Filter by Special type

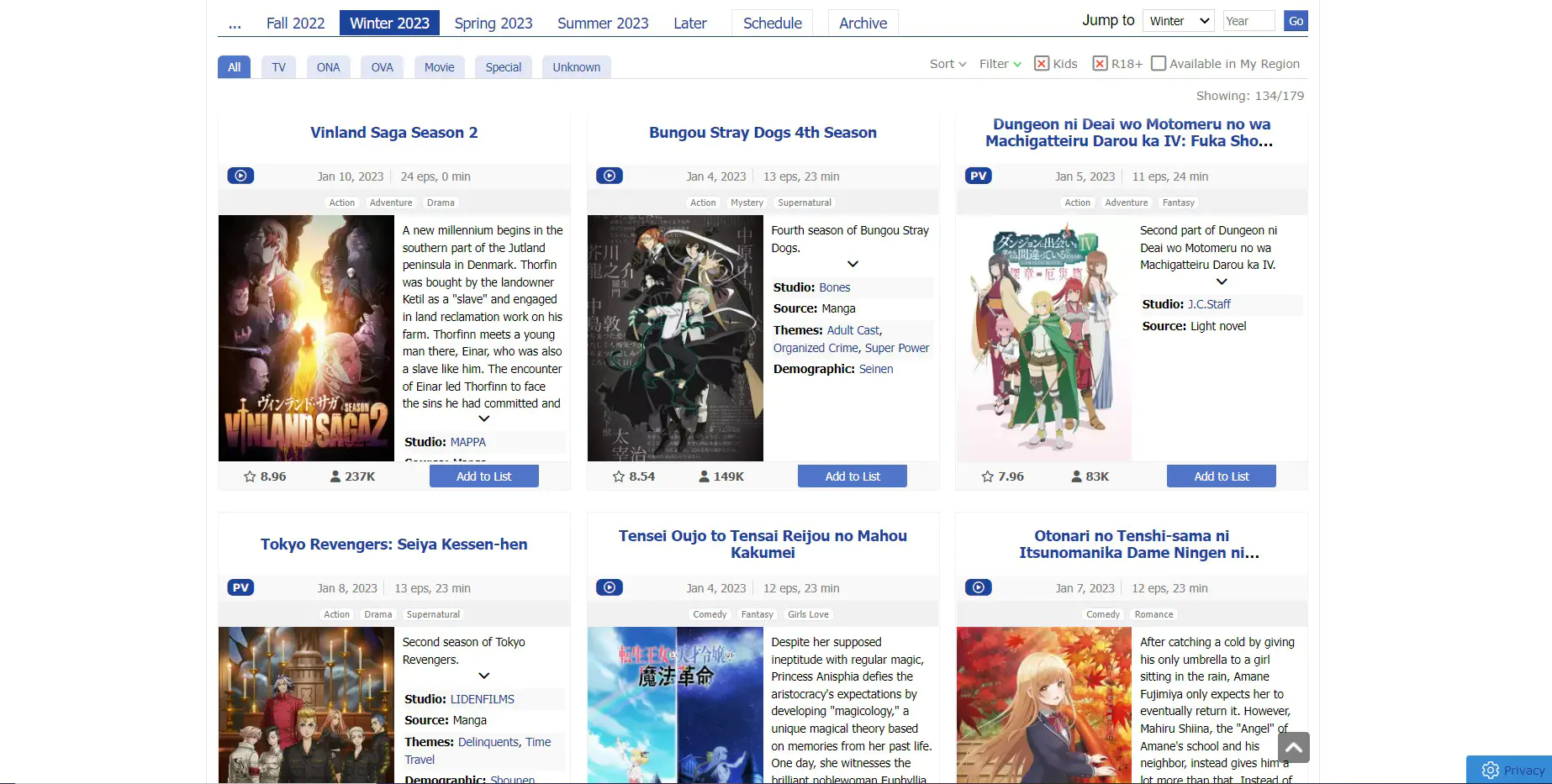tap(503, 67)
